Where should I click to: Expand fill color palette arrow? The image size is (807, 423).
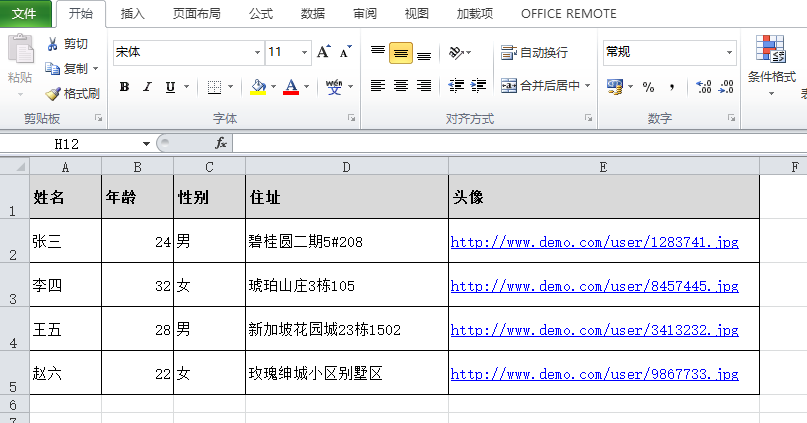273,87
